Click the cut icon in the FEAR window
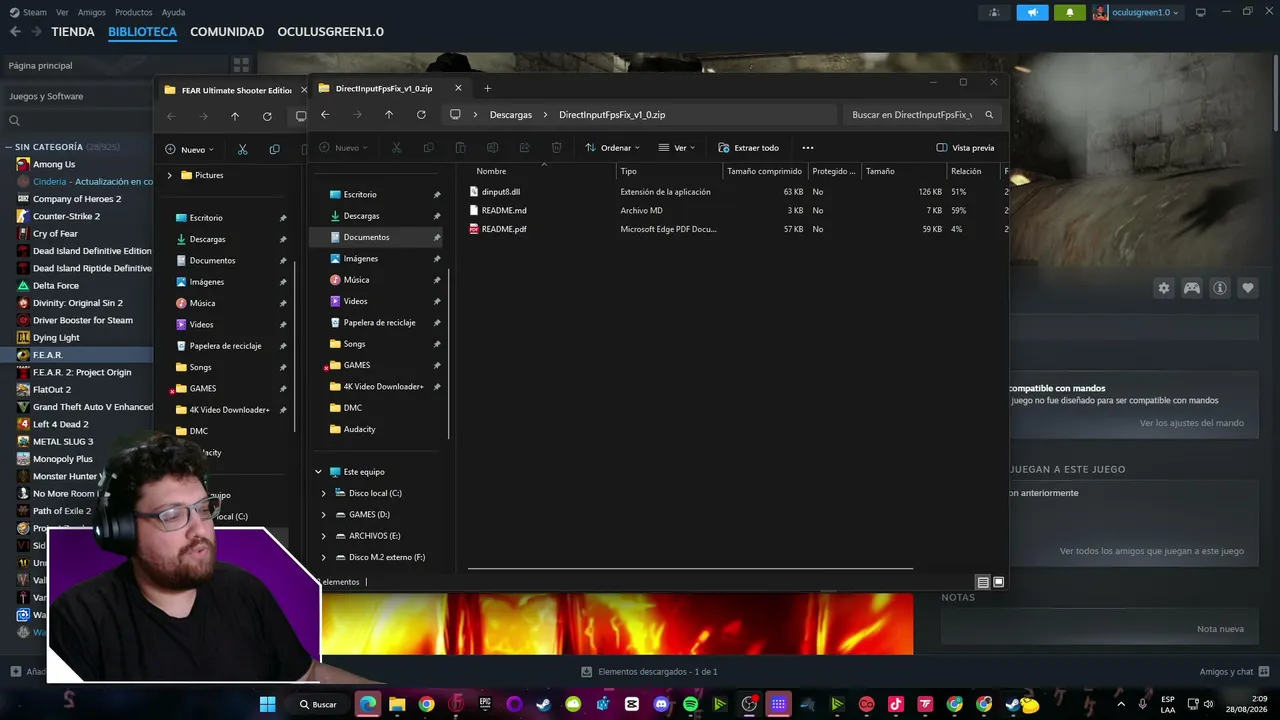Image resolution: width=1280 pixels, height=720 pixels. coord(242,149)
